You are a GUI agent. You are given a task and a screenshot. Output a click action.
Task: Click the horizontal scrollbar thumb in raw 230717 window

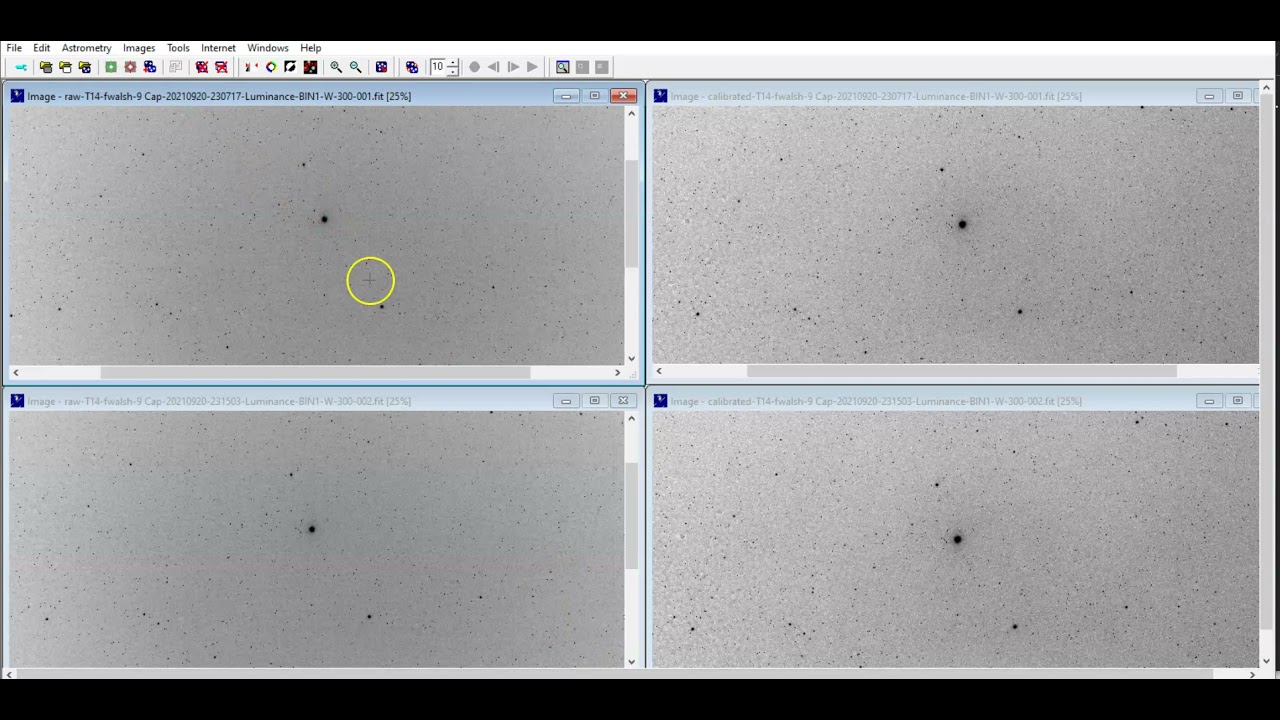315,372
